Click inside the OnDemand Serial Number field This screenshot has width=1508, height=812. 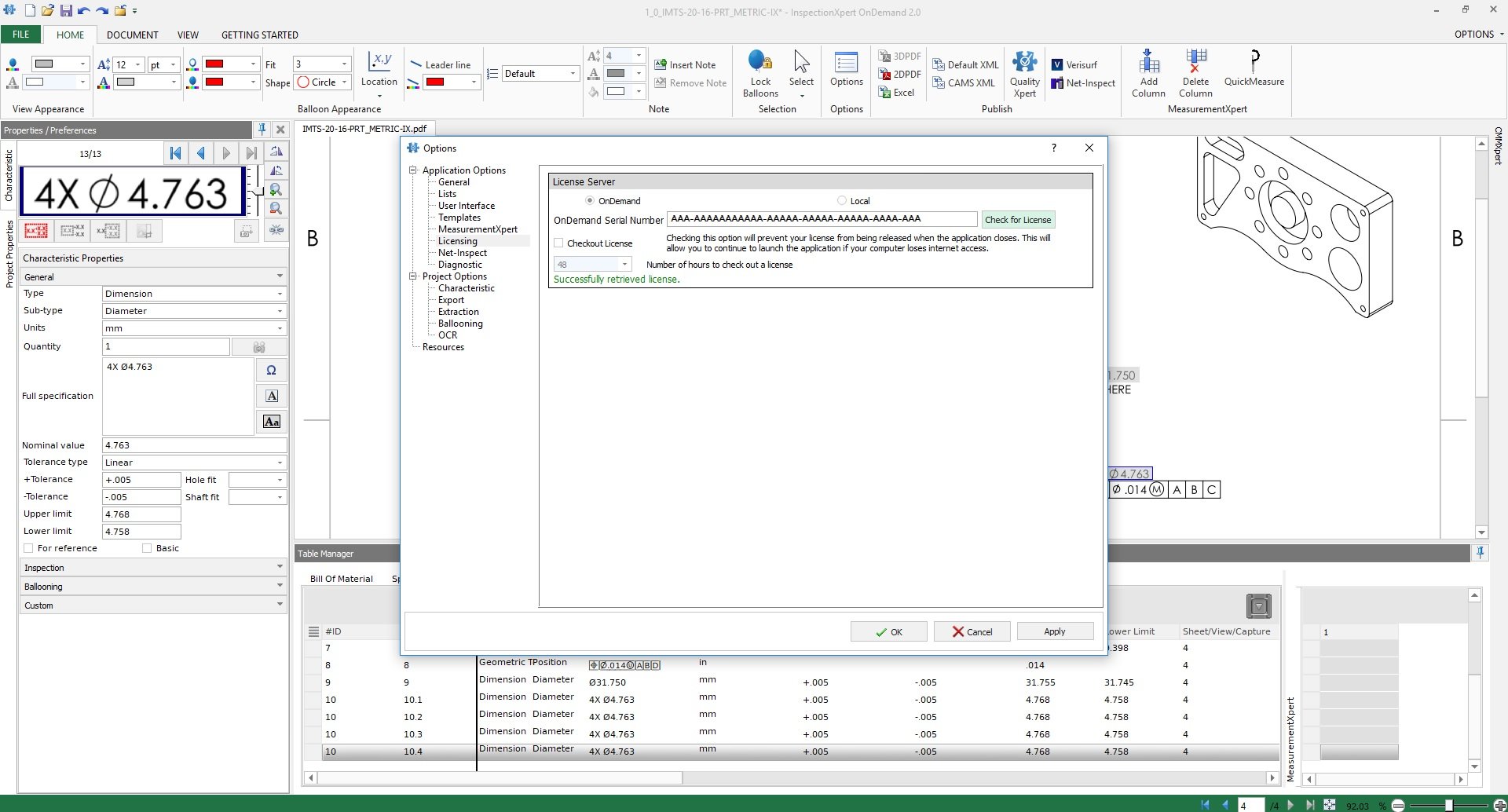[x=822, y=219]
